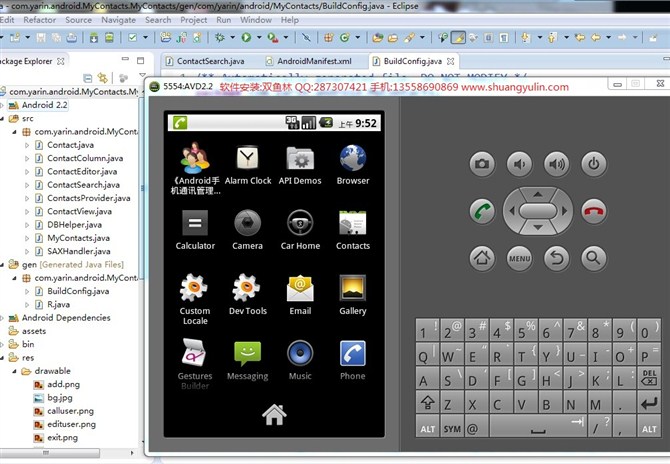Image resolution: width=670 pixels, height=464 pixels.
Task: Select SAXHandler.java in Package Explorer
Action: point(79,251)
